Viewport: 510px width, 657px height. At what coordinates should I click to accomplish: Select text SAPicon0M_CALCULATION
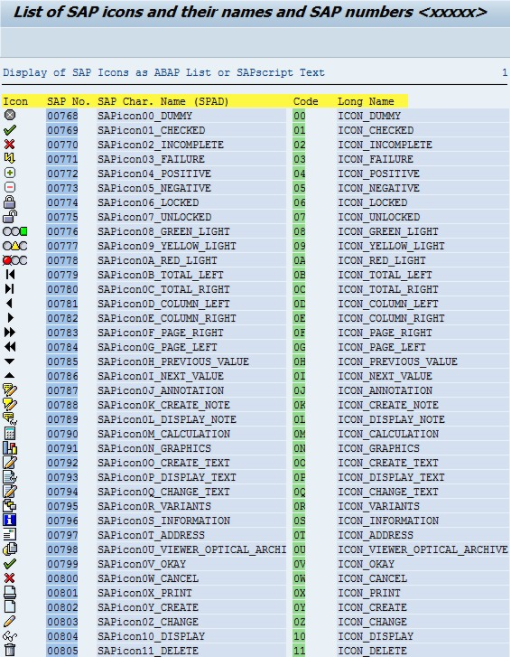point(163,434)
